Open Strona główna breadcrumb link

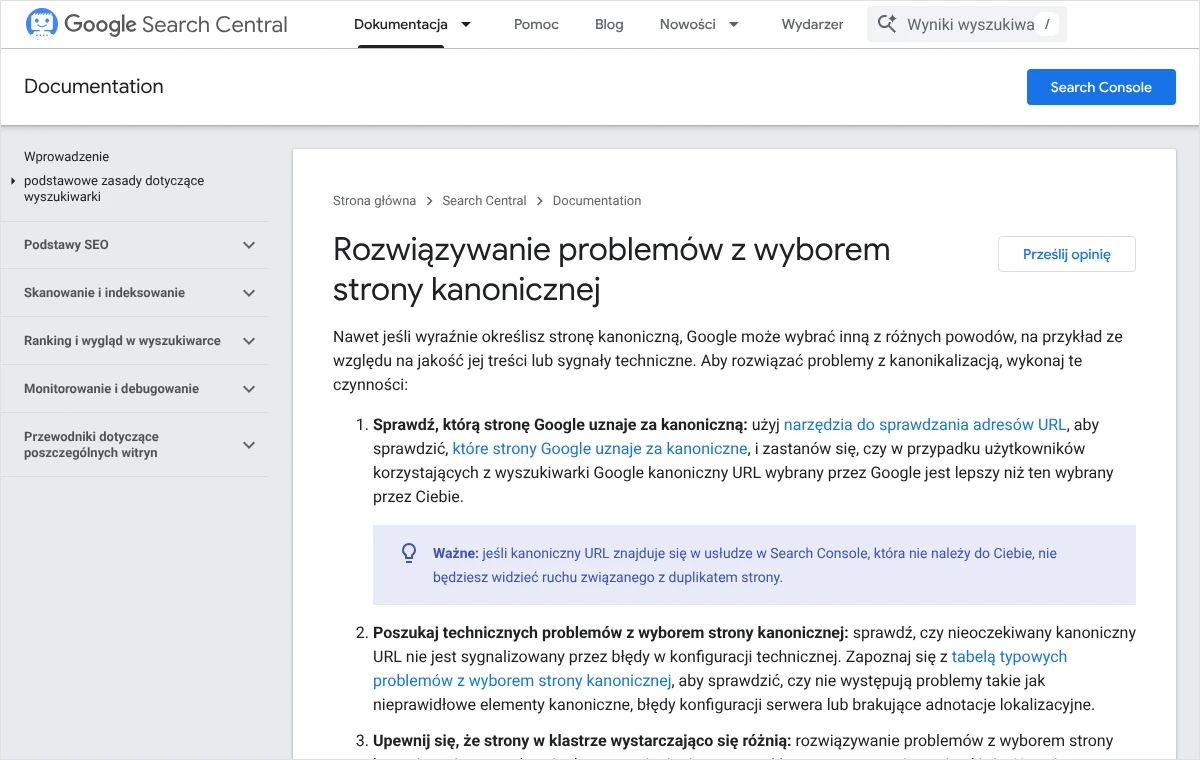tap(374, 200)
